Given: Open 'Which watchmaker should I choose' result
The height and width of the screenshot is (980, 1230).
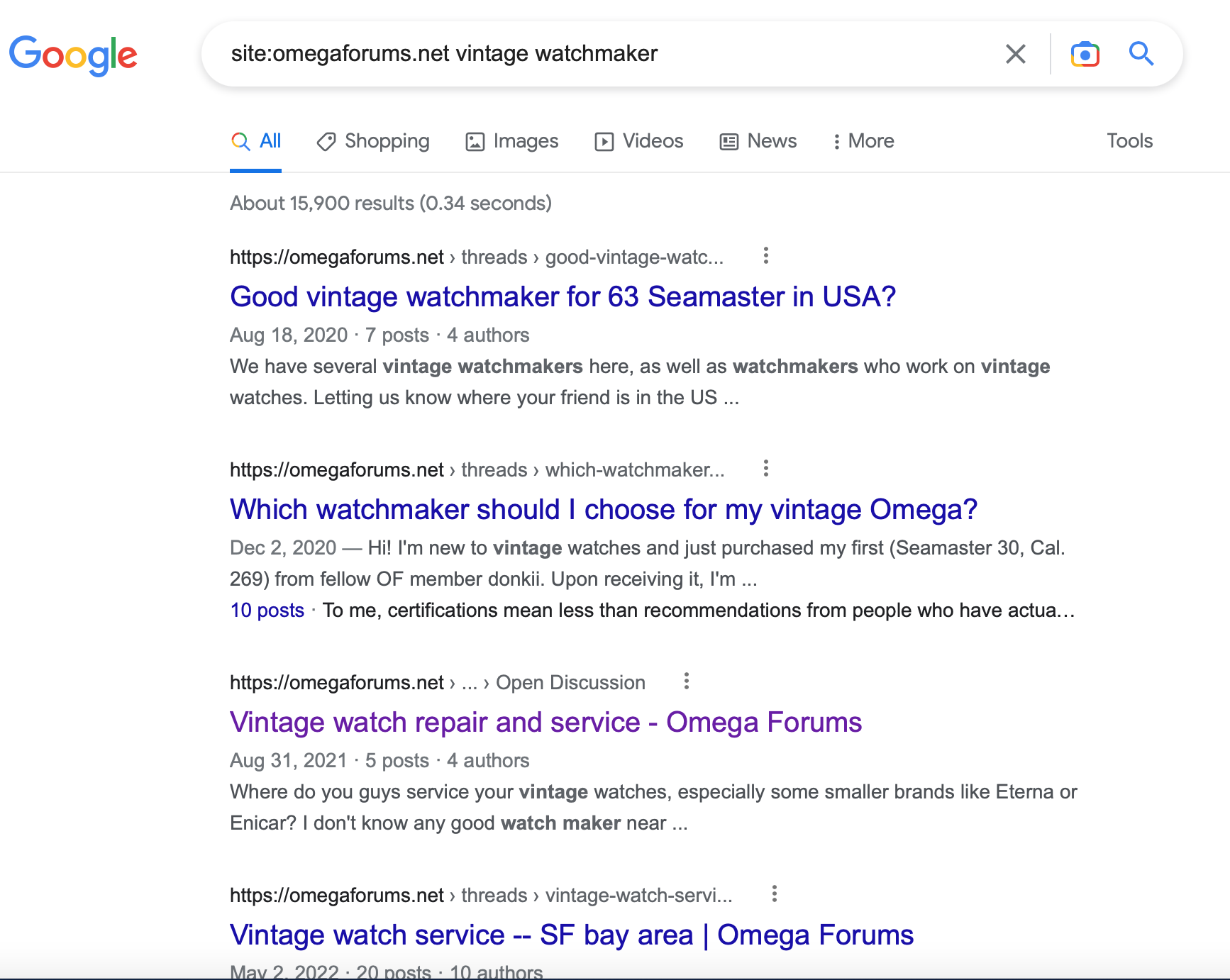Looking at the screenshot, I should (603, 509).
